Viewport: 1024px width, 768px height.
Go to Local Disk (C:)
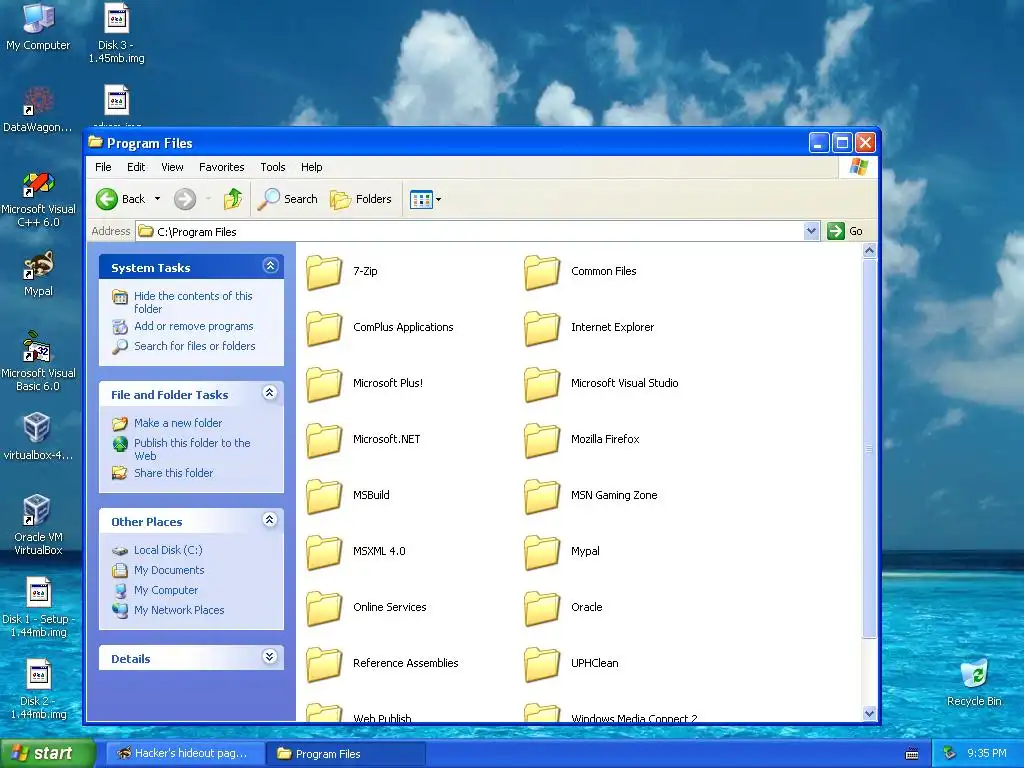[x=168, y=551]
